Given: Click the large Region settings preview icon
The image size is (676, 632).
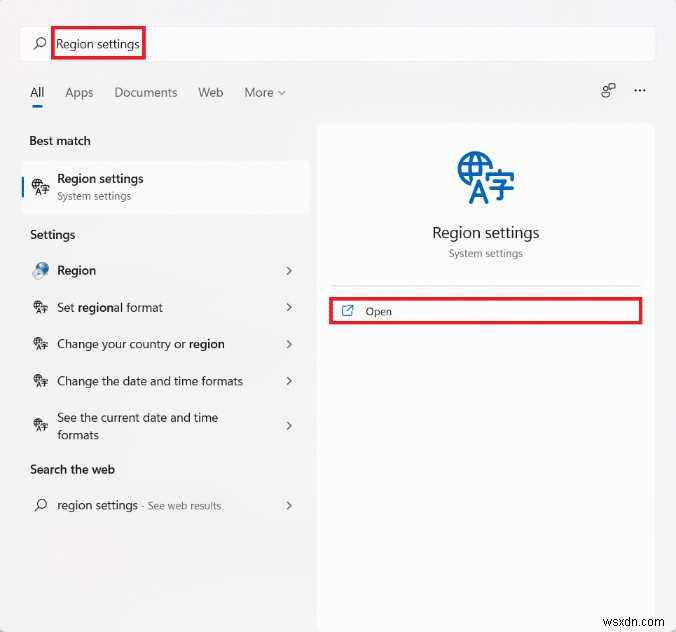Looking at the screenshot, I should (x=485, y=177).
